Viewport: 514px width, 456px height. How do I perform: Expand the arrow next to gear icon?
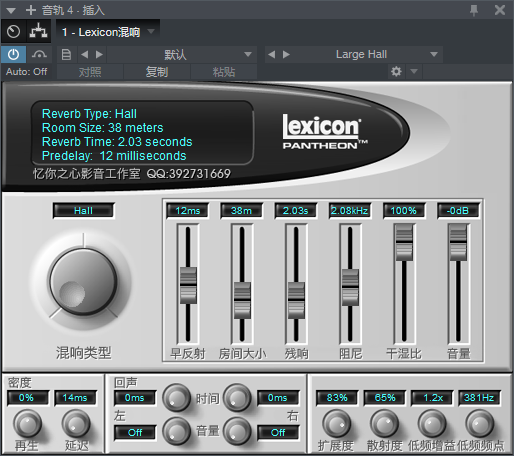(414, 71)
